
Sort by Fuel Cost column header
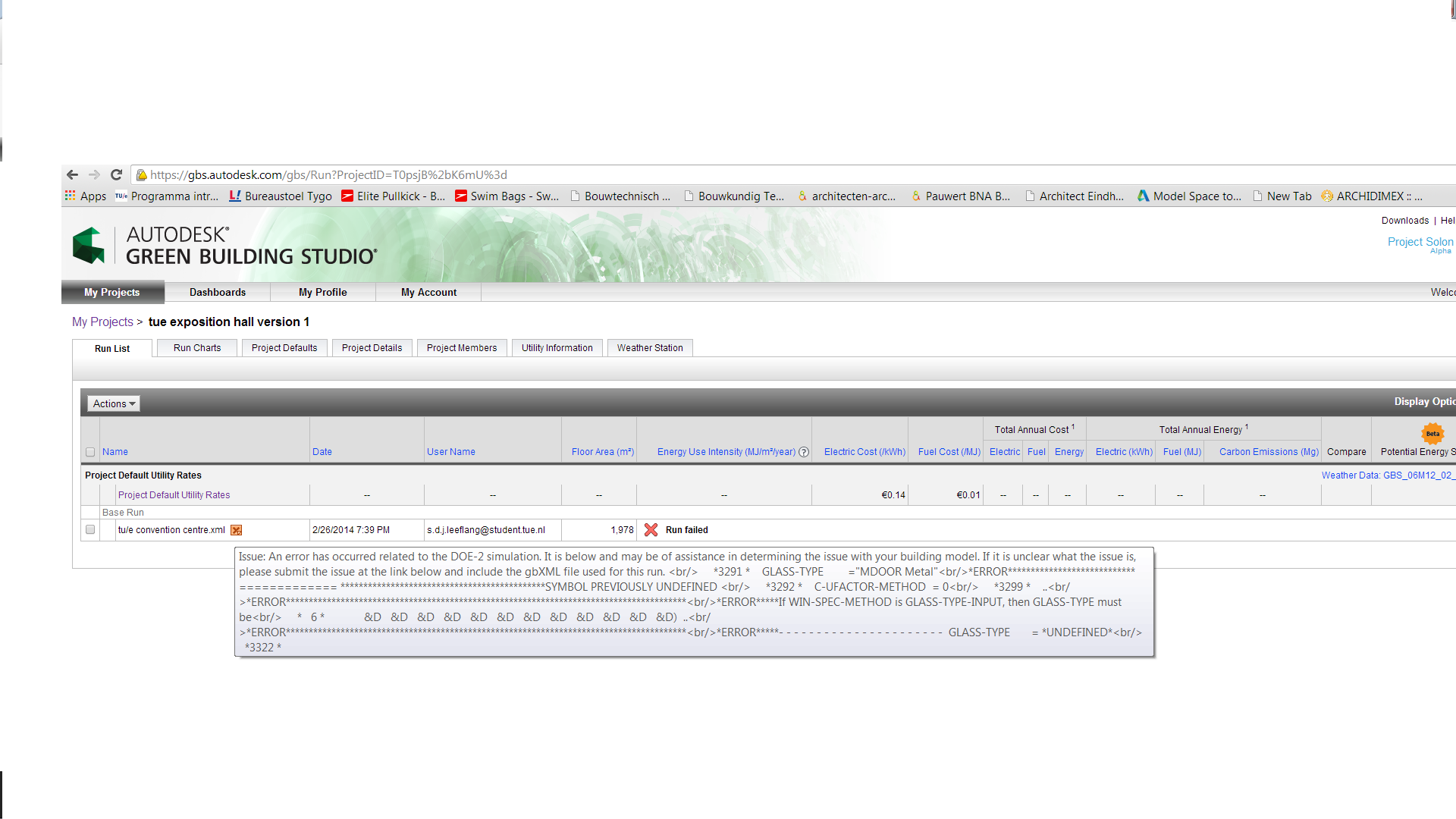click(949, 452)
